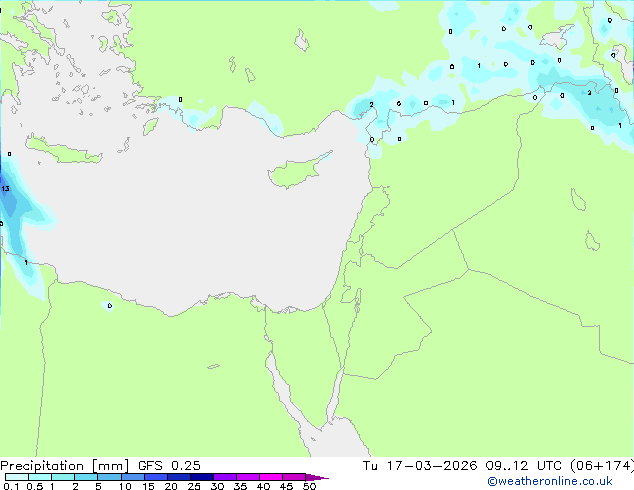
Task: Click the 35–40 mm purple legend swatch
Action: coord(247,477)
